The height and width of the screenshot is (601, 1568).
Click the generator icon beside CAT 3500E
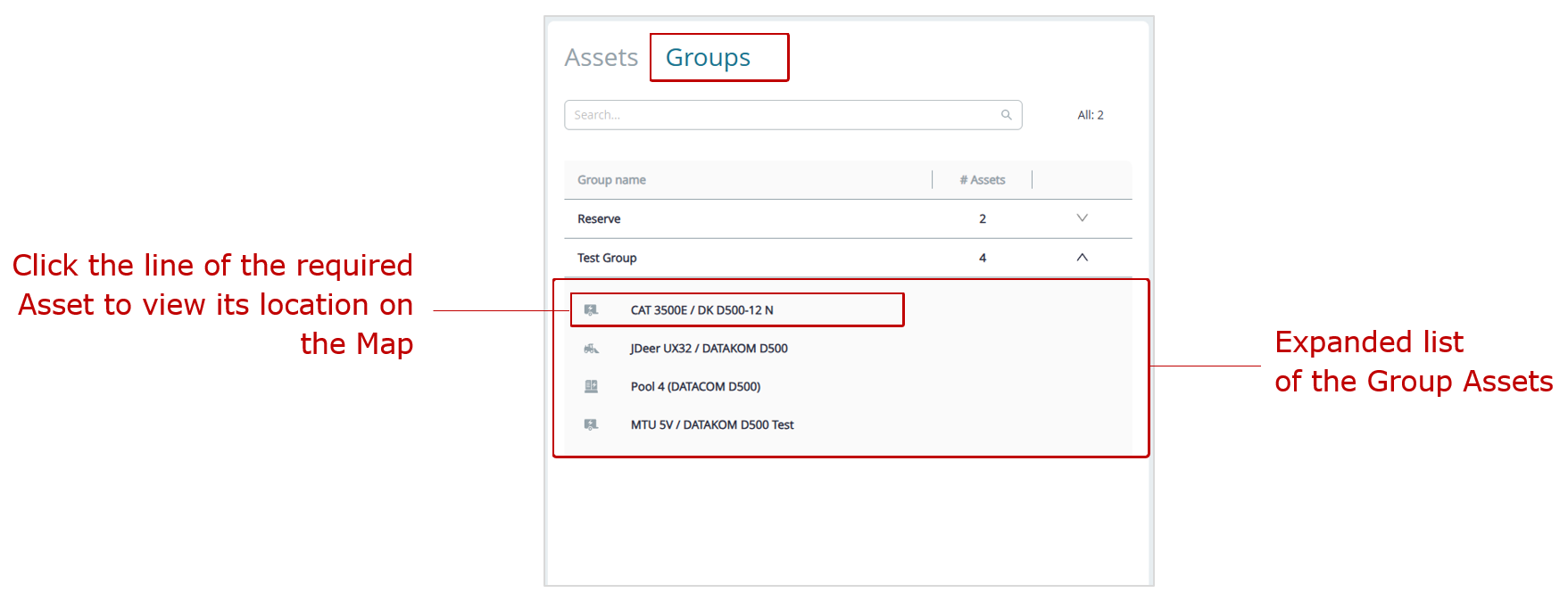pyautogui.click(x=591, y=310)
